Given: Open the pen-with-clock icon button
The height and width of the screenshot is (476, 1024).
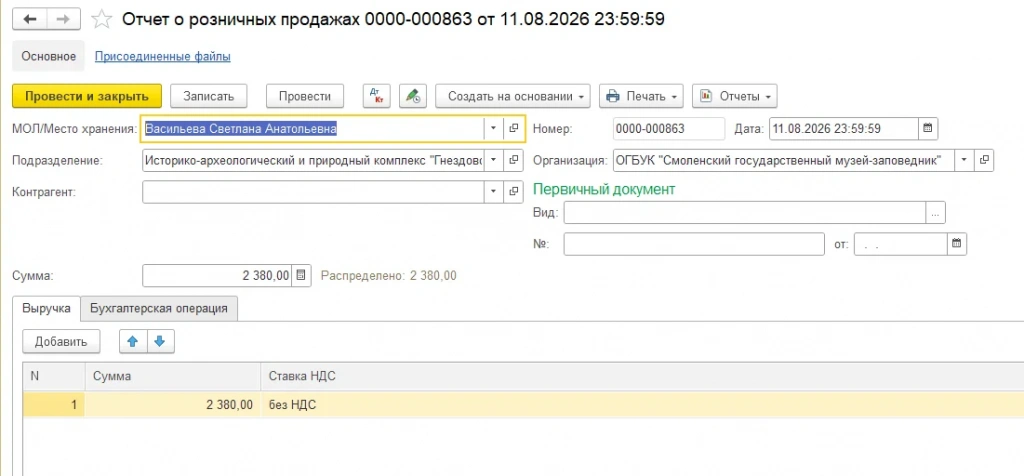Looking at the screenshot, I should [412, 96].
